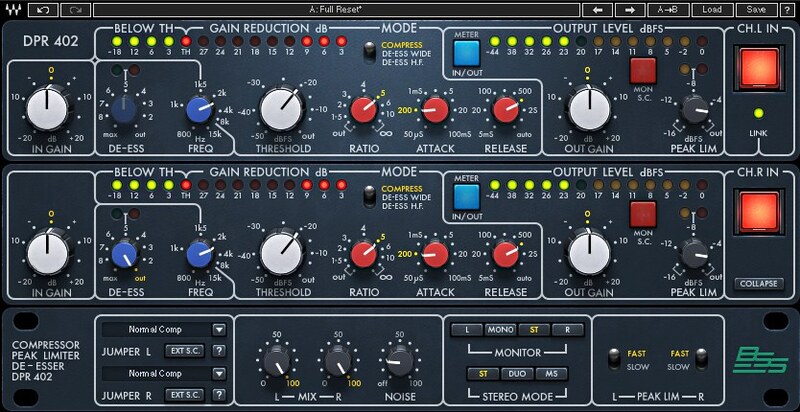Click the L MIX knob
800x412 pixels.
pyautogui.click(x=277, y=363)
